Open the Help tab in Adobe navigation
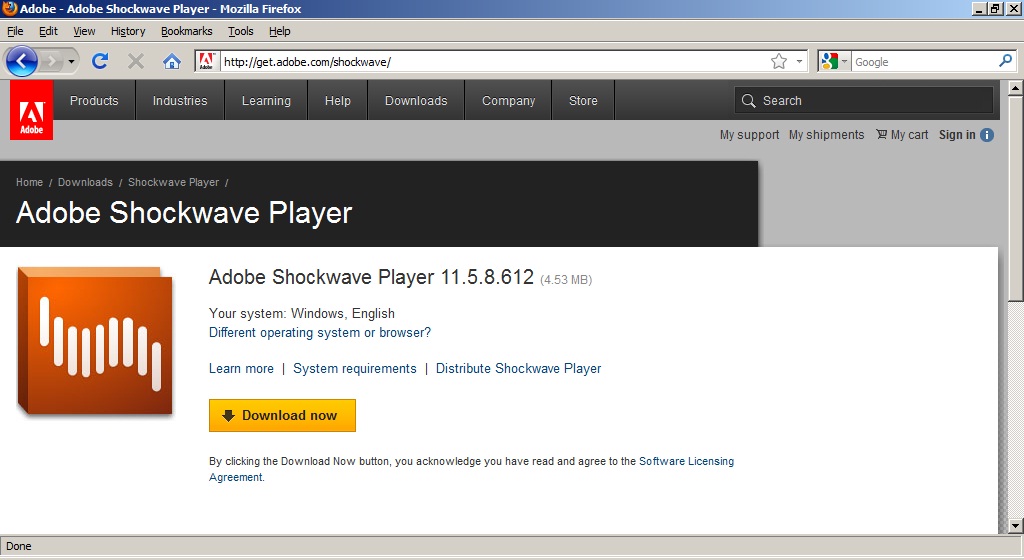The width and height of the screenshot is (1024, 560). (338, 101)
